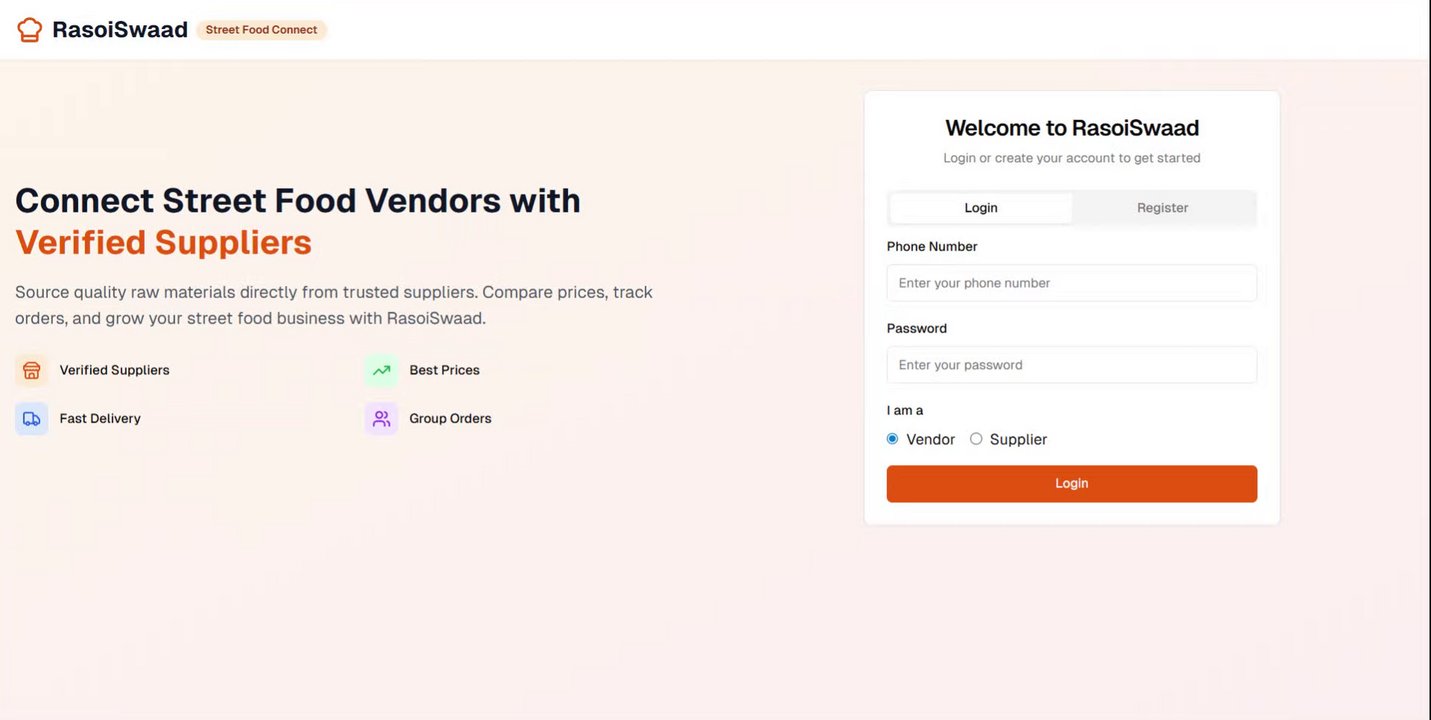Click the Fast Delivery truck icon

click(x=32, y=419)
